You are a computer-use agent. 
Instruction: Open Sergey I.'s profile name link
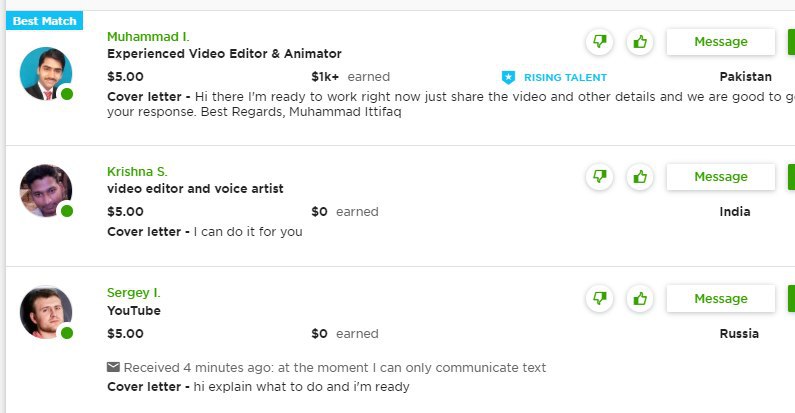click(x=133, y=293)
